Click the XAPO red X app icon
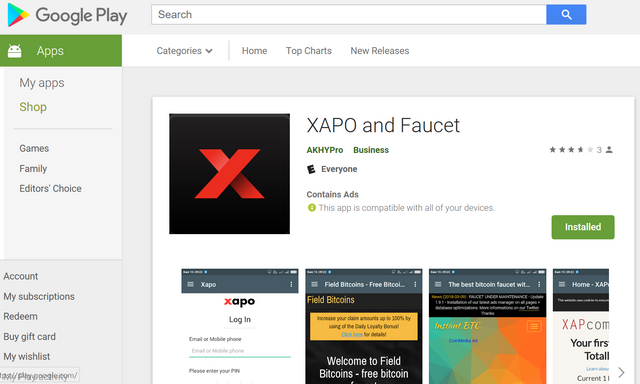This screenshot has width=640, height=384. pyautogui.click(x=229, y=174)
